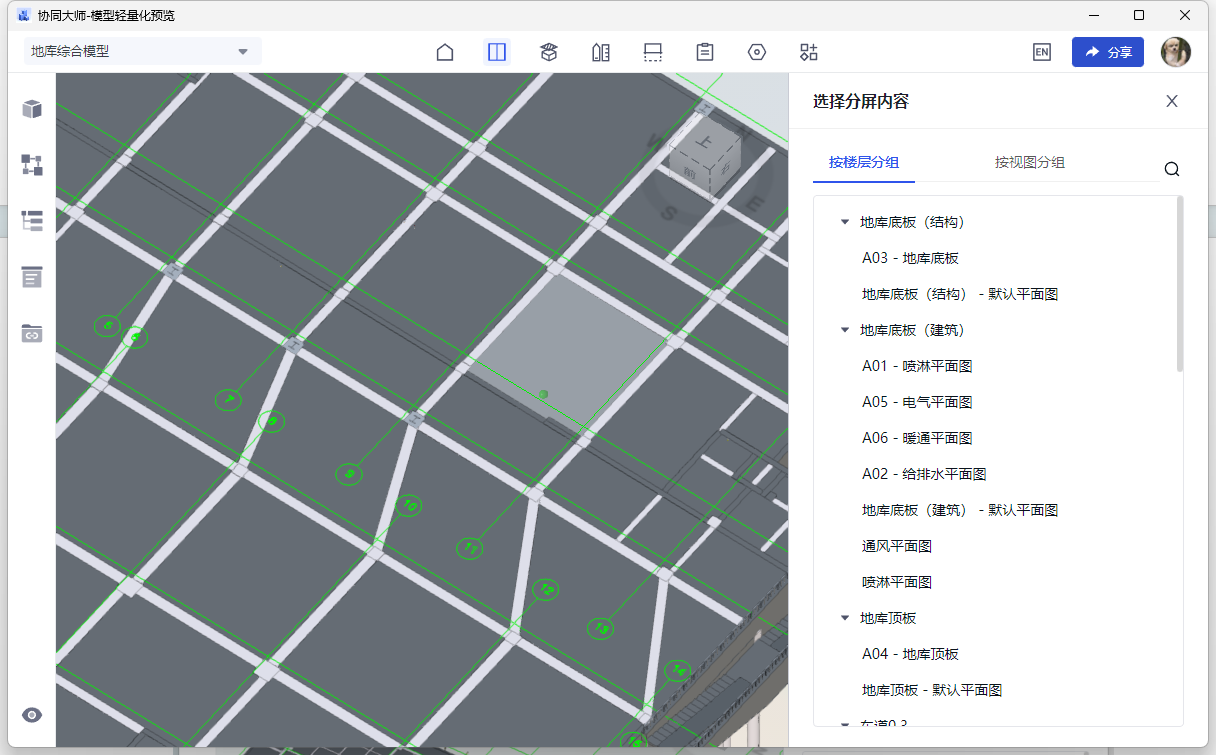Close the 选择分屏内容 panel

[x=1172, y=101]
